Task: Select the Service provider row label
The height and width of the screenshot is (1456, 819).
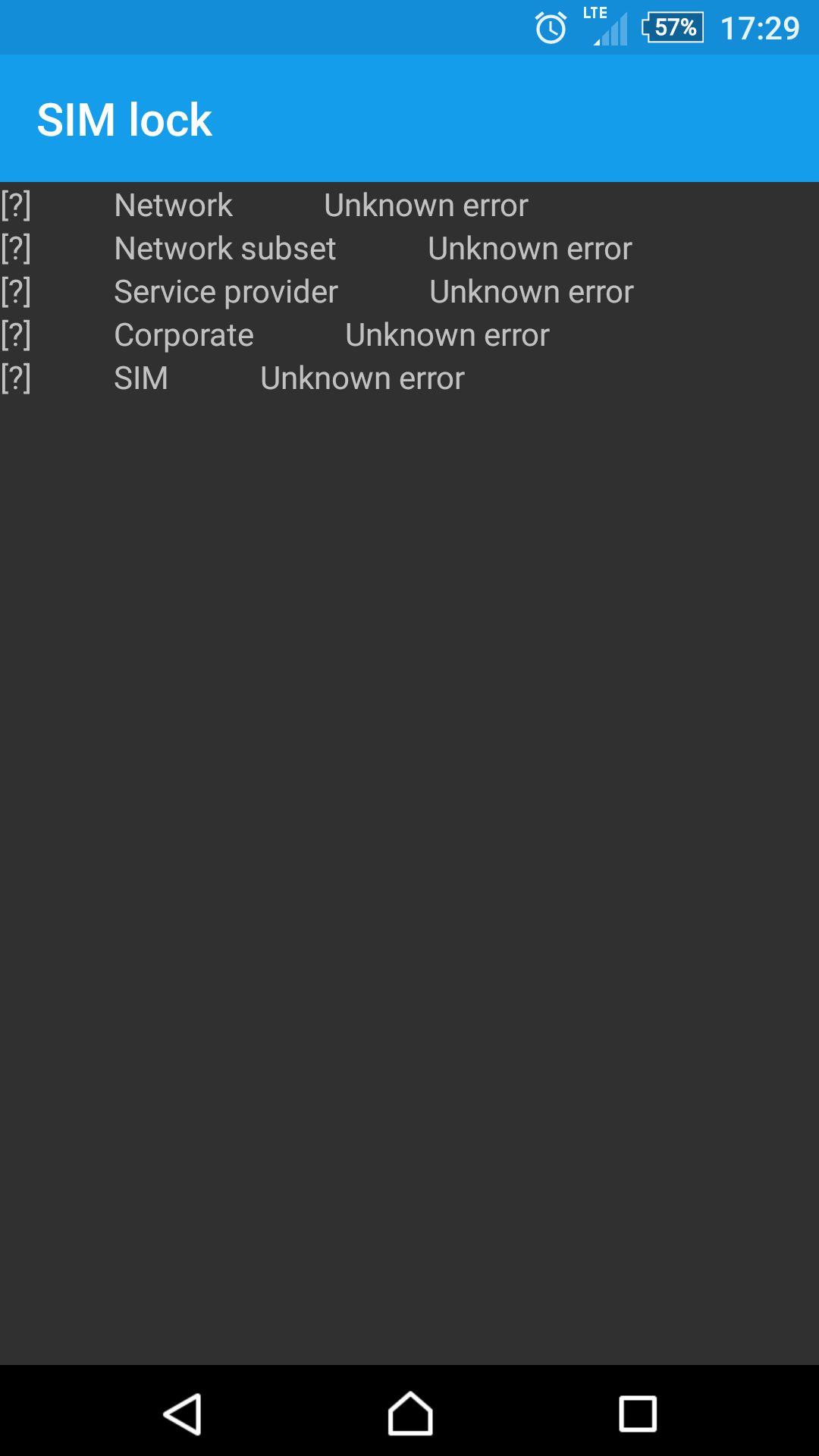Action: click(226, 293)
